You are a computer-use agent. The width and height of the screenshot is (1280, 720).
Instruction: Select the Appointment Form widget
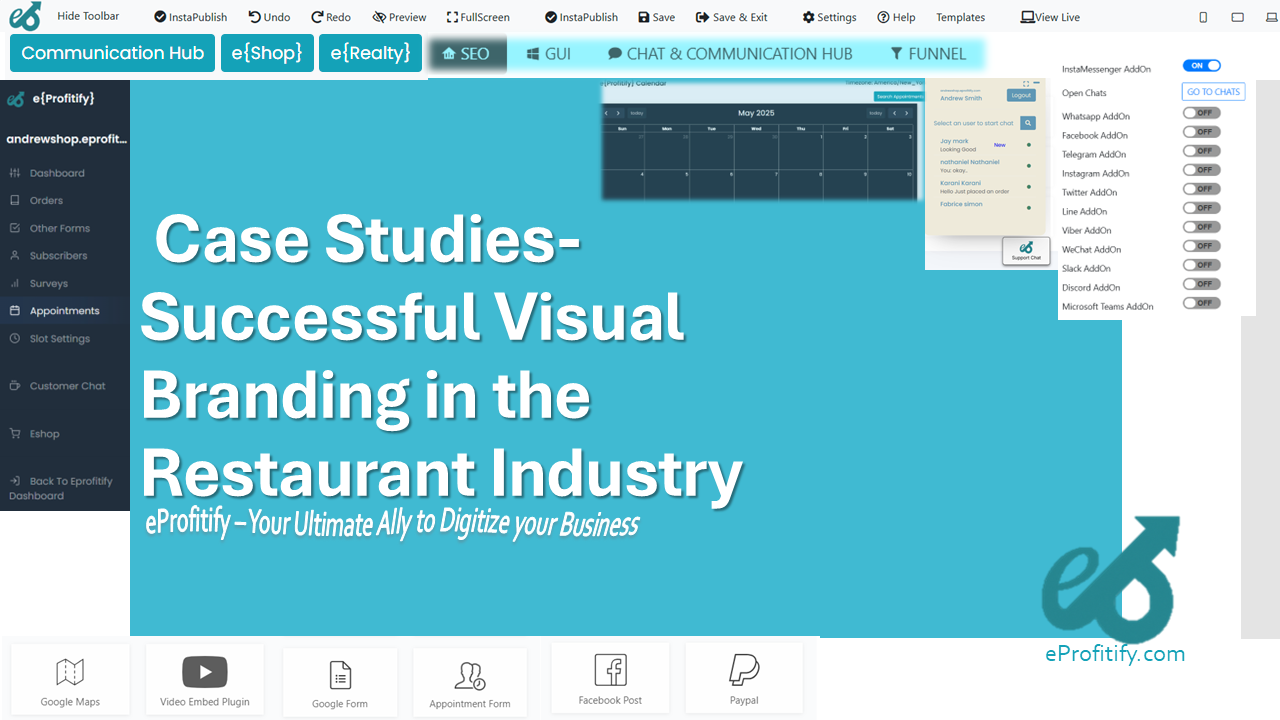coord(469,681)
